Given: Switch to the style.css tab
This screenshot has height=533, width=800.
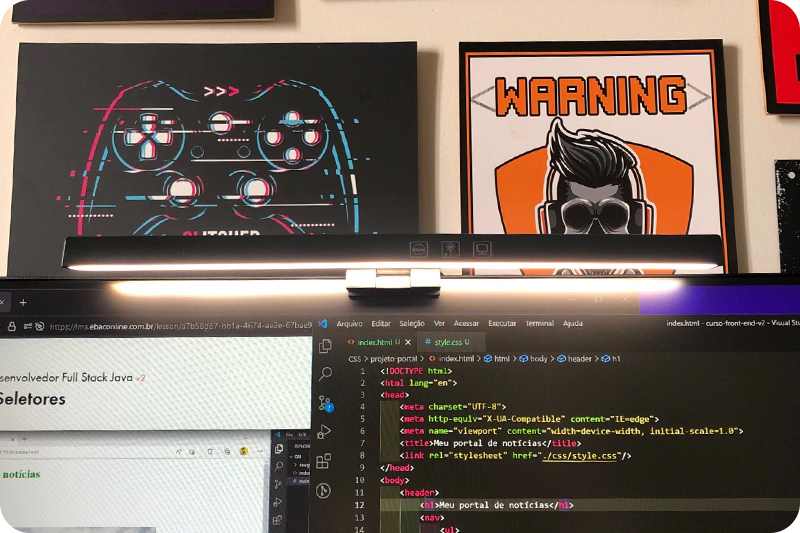Looking at the screenshot, I should point(450,342).
